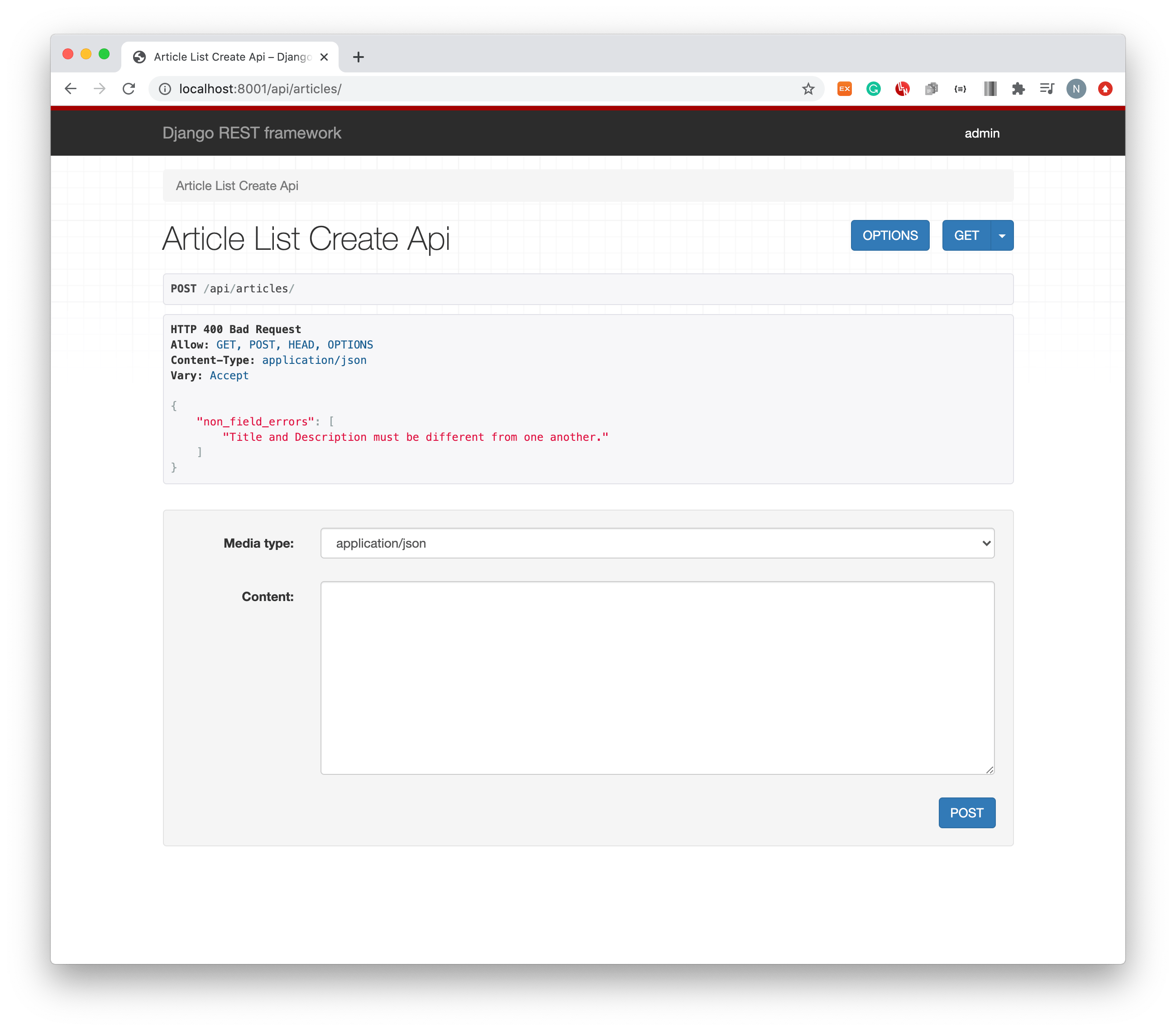
Task: Click the N profile avatar icon
Action: (x=1076, y=89)
